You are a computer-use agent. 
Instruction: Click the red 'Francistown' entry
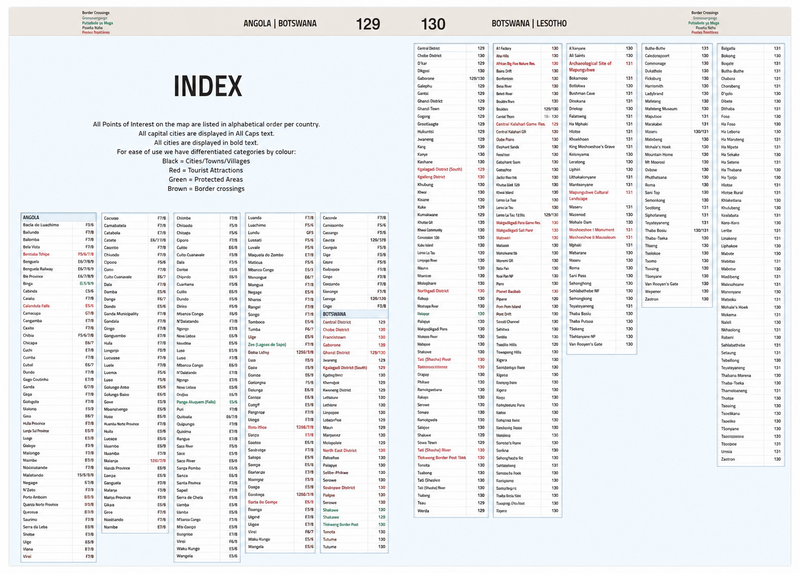(334, 337)
